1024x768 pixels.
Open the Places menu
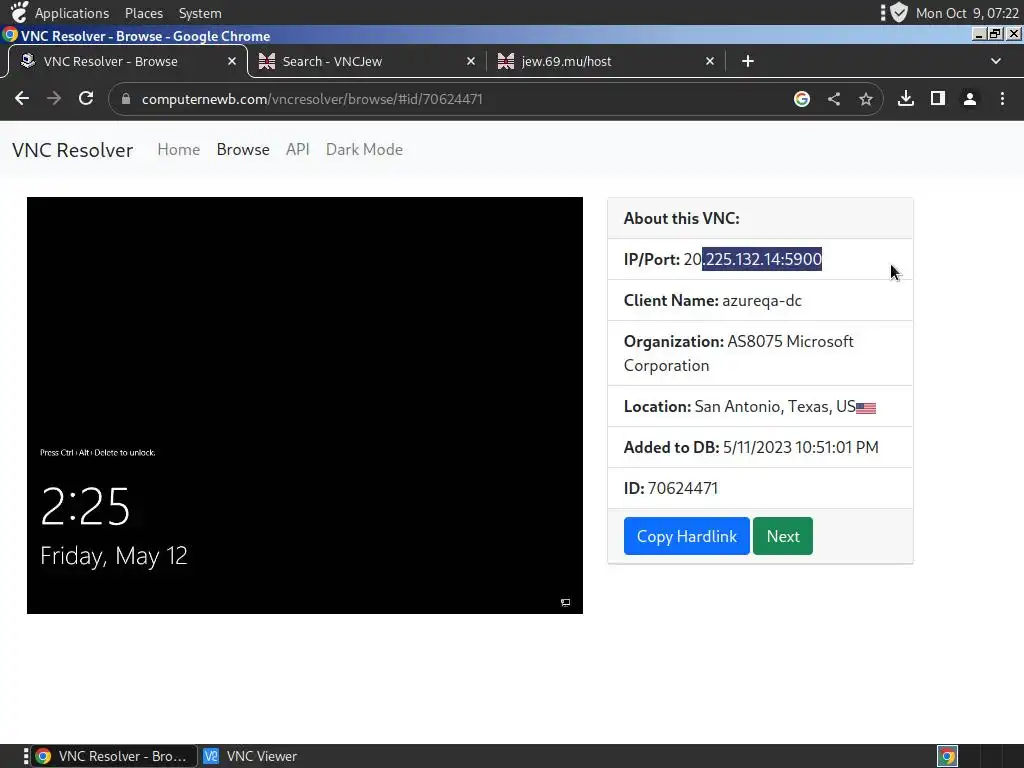144,13
